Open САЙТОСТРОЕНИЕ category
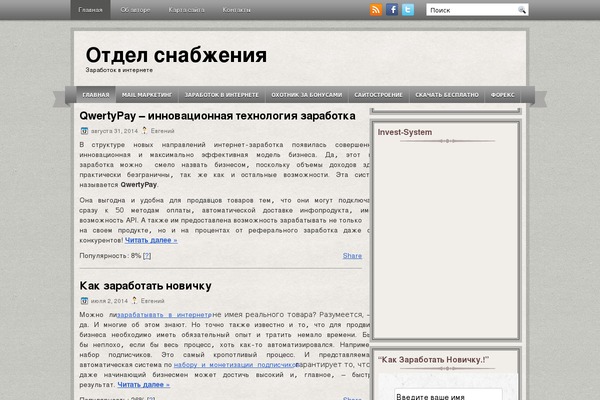This screenshot has width=600, height=400. [378, 95]
